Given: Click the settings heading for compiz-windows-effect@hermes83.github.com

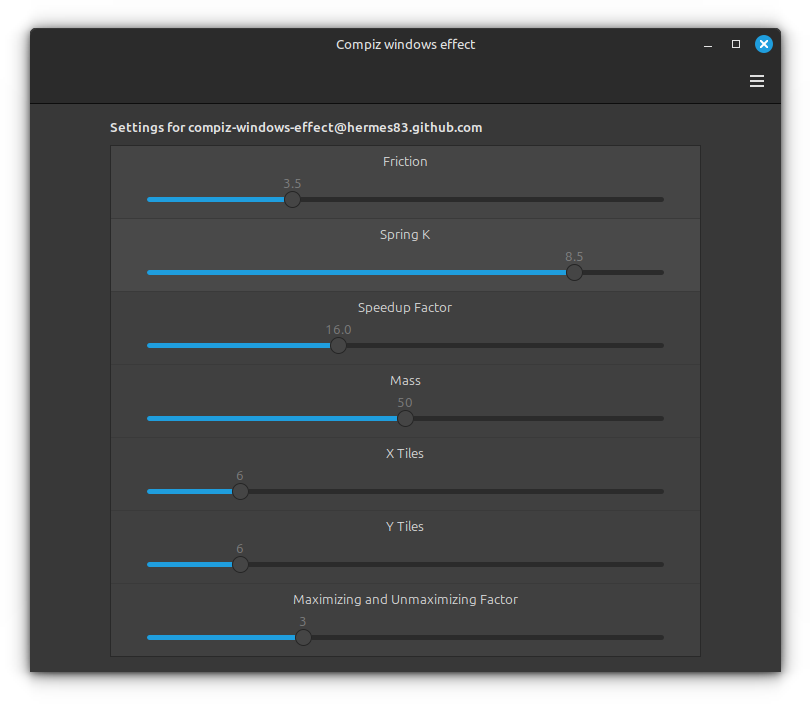Looking at the screenshot, I should (296, 128).
